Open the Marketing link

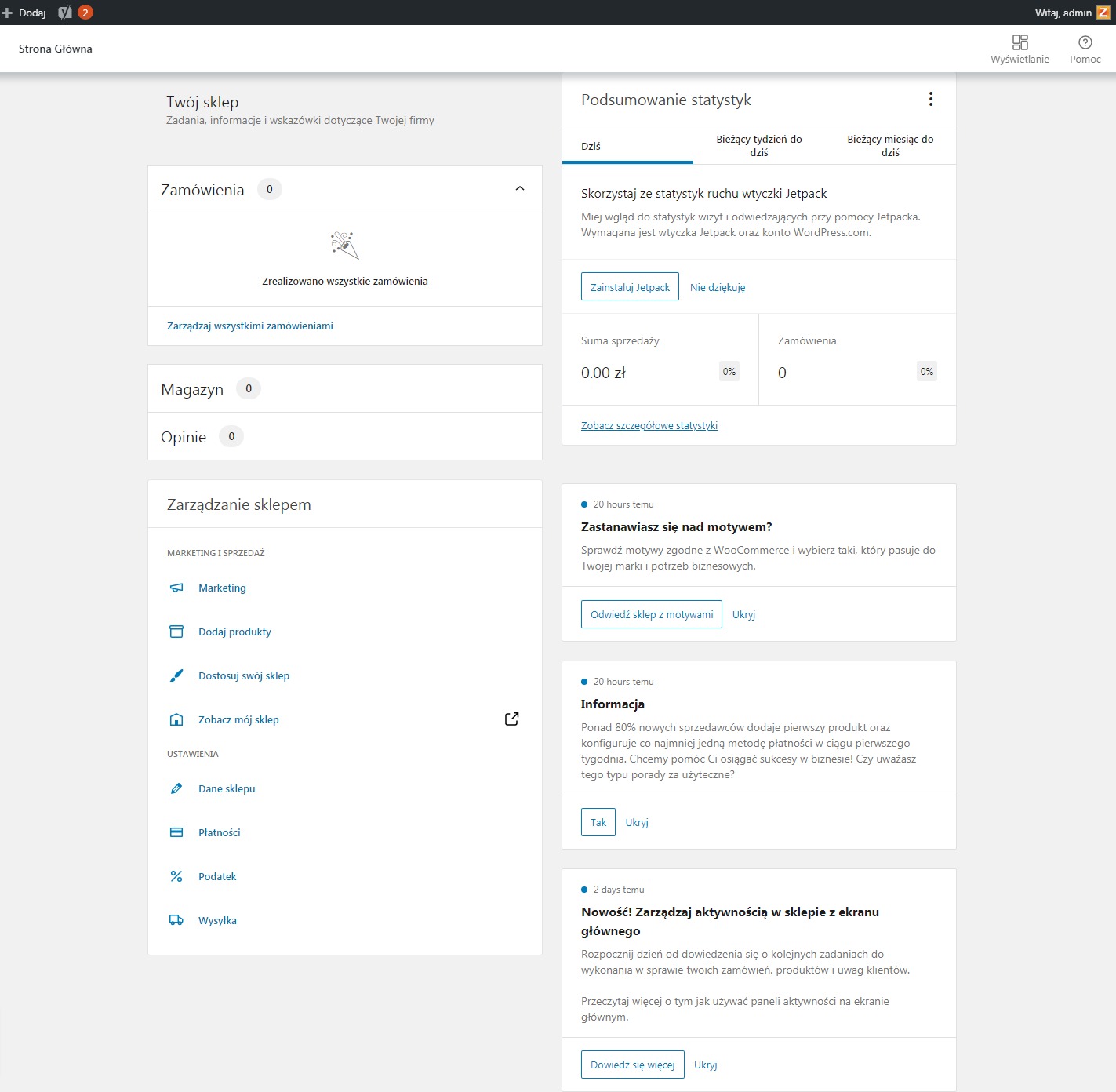pyautogui.click(x=222, y=588)
